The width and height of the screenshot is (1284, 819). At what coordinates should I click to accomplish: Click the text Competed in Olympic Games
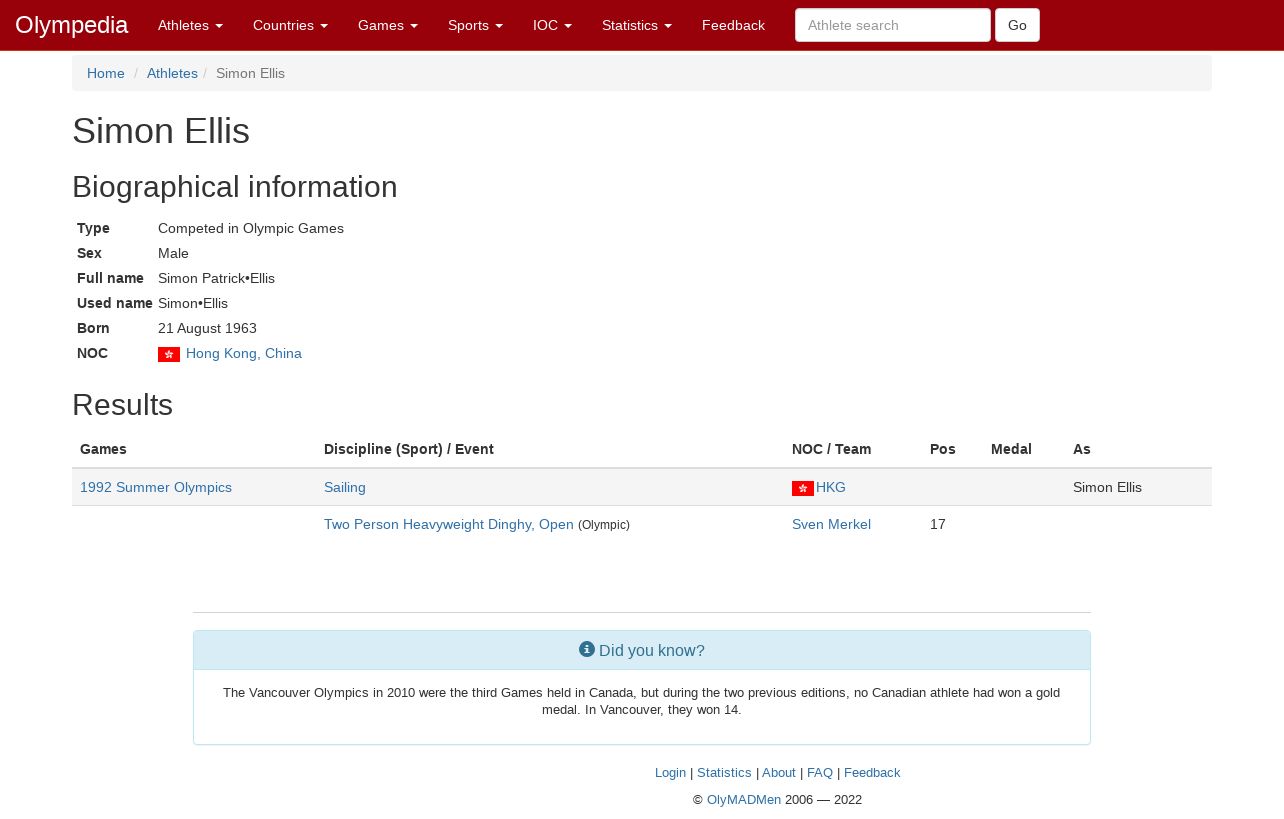pyautogui.click(x=251, y=229)
